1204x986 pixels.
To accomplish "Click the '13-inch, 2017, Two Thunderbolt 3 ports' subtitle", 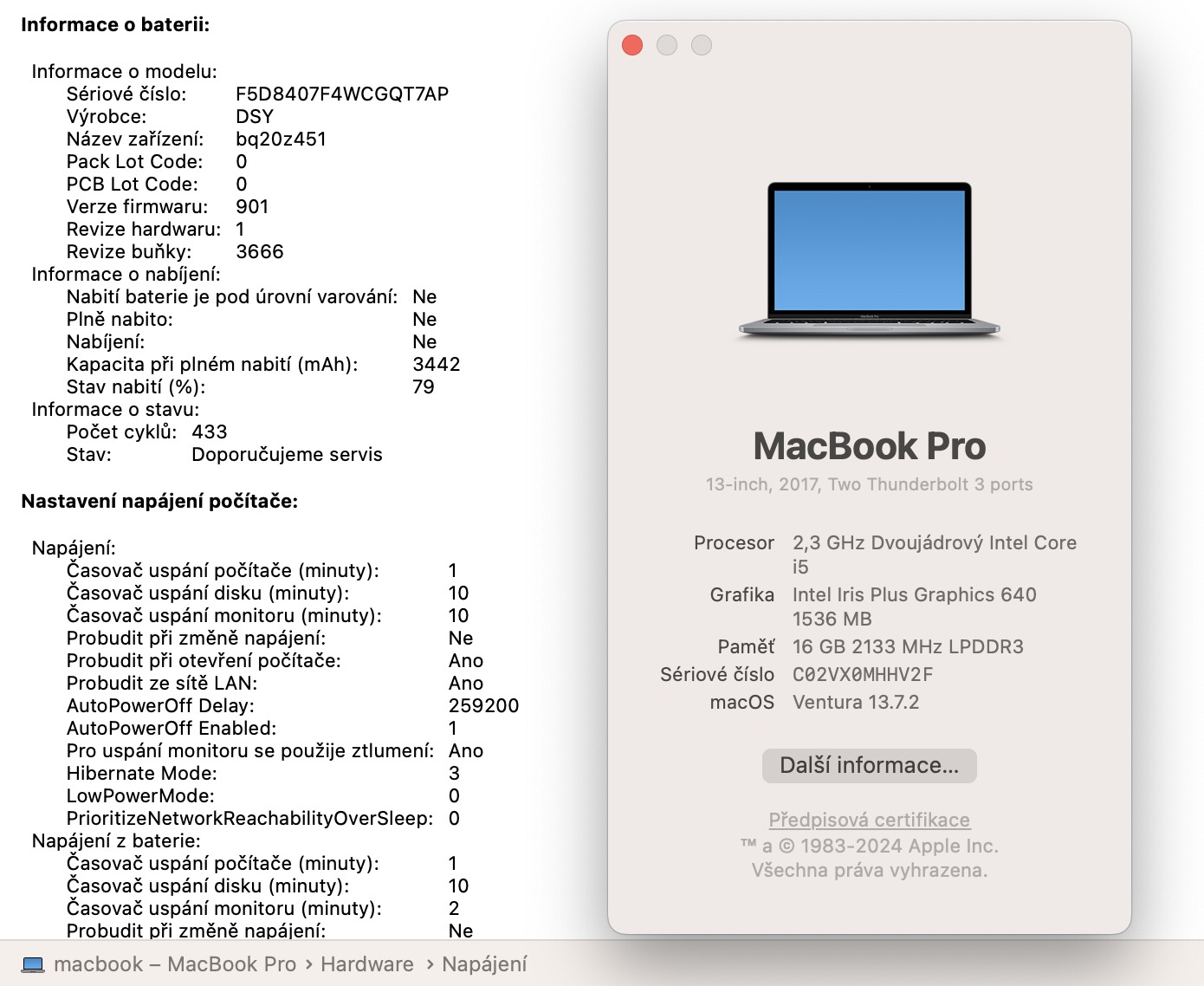I will (870, 484).
